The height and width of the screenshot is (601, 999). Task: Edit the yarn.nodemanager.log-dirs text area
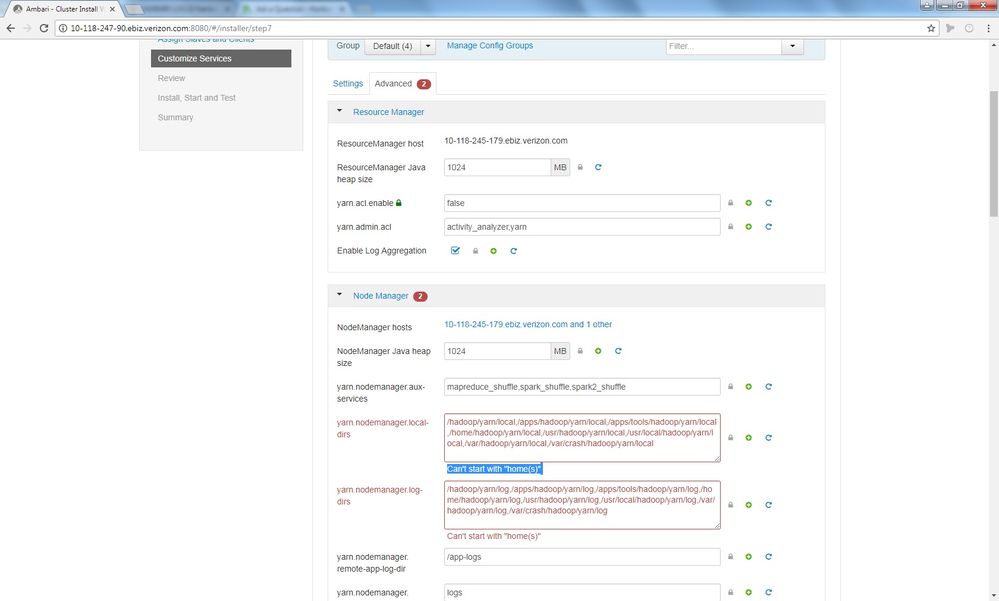[x=582, y=505]
